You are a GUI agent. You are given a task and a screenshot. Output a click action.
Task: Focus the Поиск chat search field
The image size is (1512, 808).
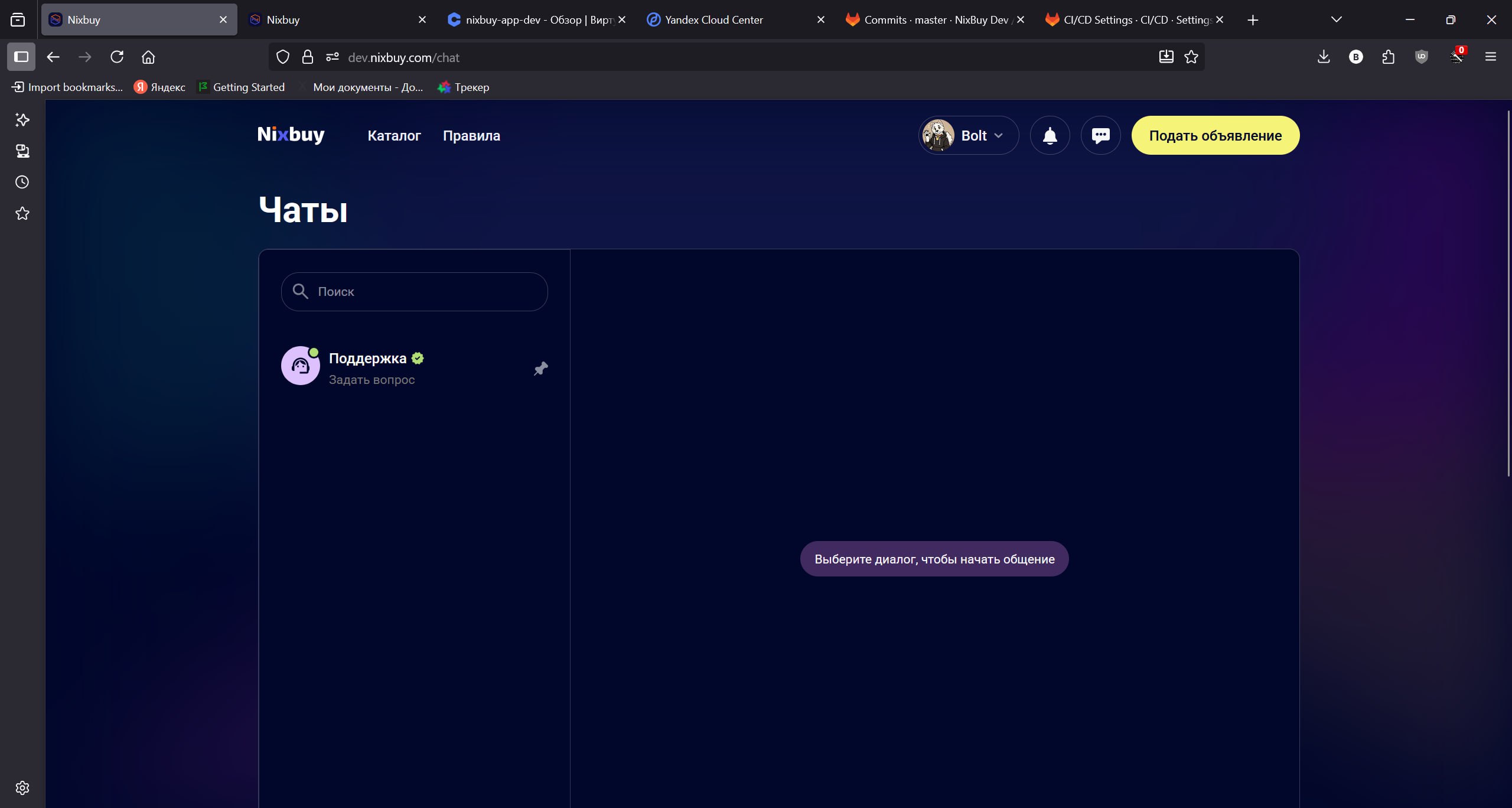415,291
